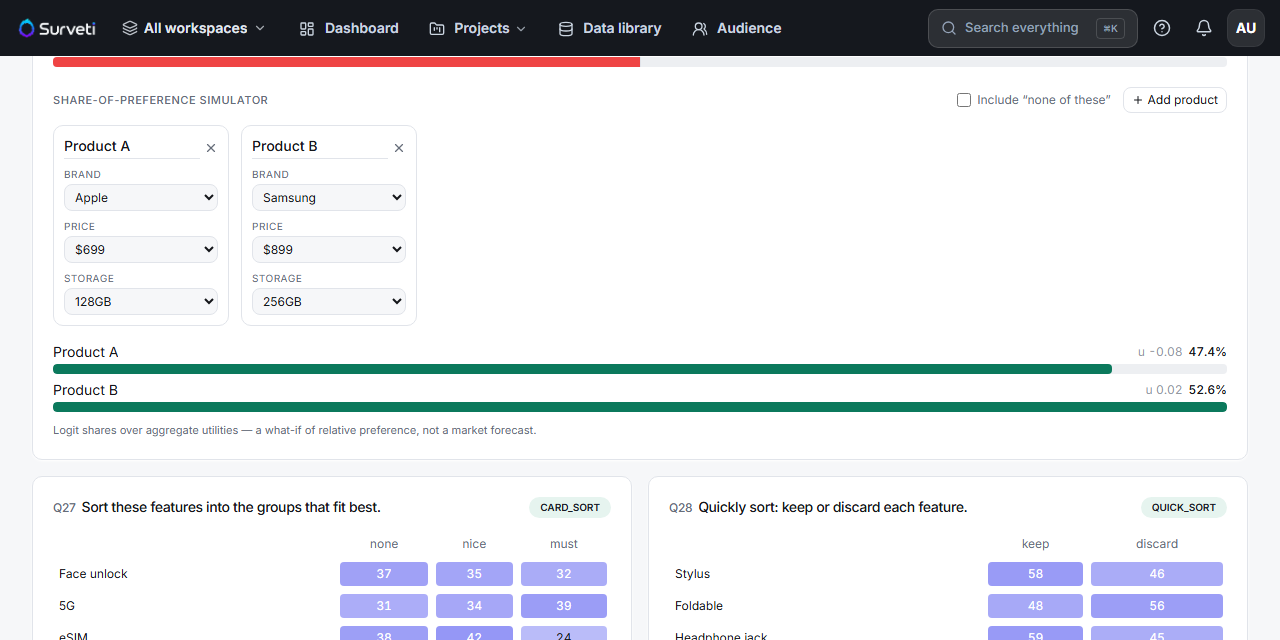This screenshot has height=640, width=1280.
Task: Open the Projects menu
Action: (478, 28)
